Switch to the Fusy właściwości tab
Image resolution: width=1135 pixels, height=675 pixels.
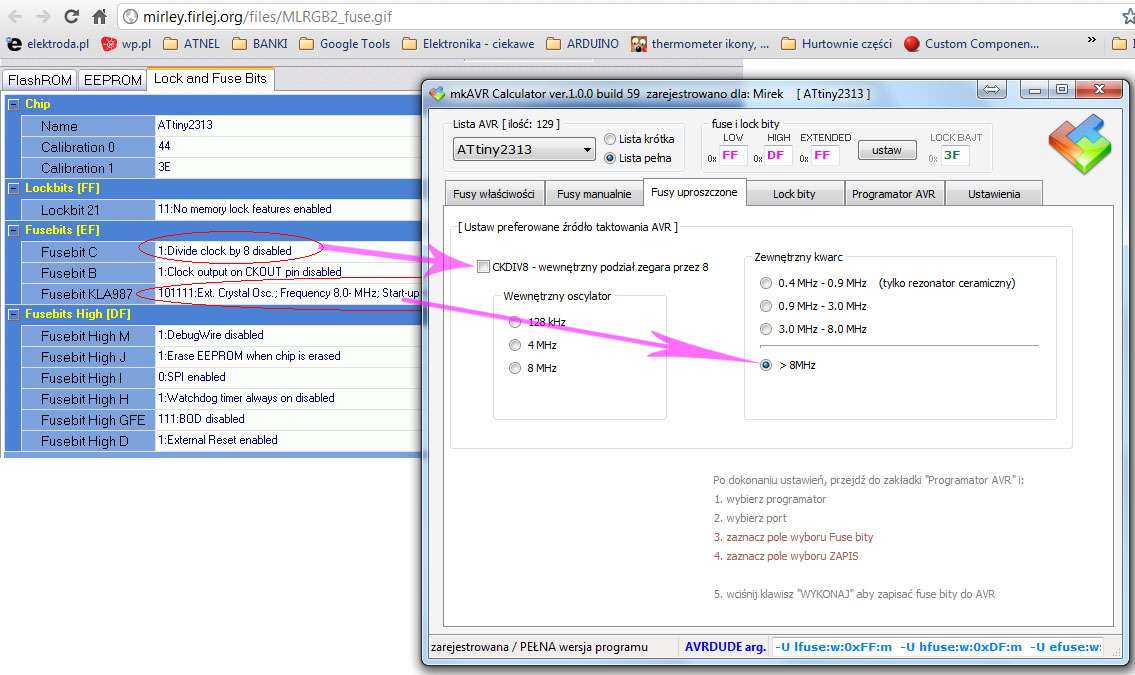(494, 194)
